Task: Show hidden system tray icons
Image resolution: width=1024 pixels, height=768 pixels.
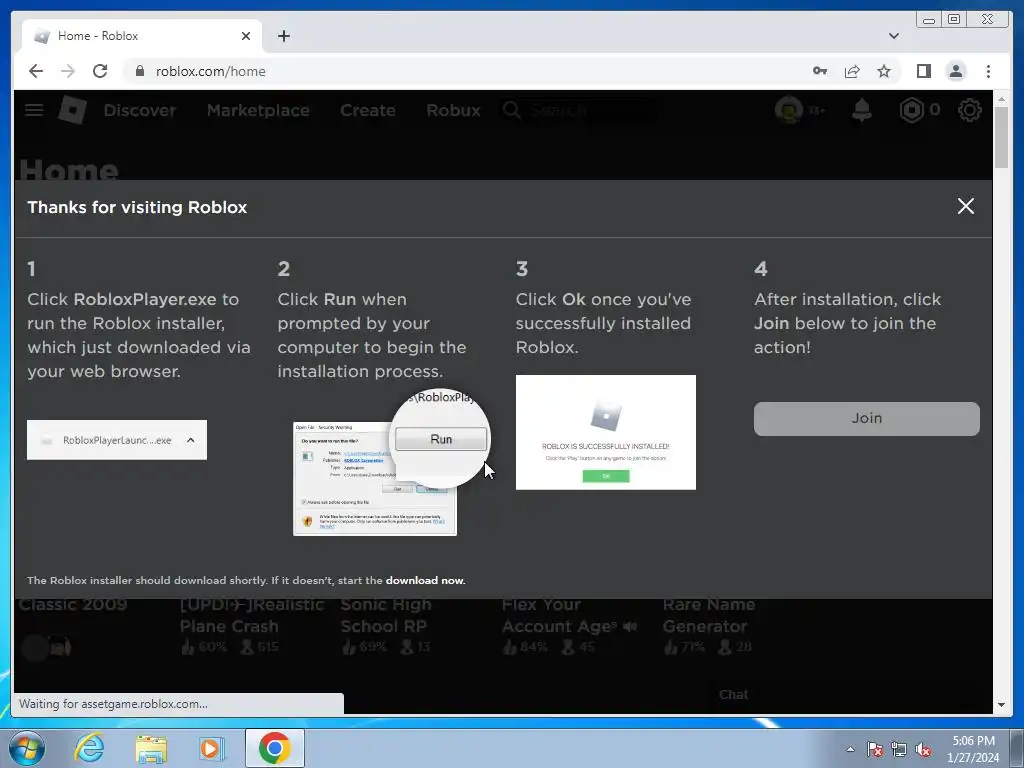Action: point(850,749)
